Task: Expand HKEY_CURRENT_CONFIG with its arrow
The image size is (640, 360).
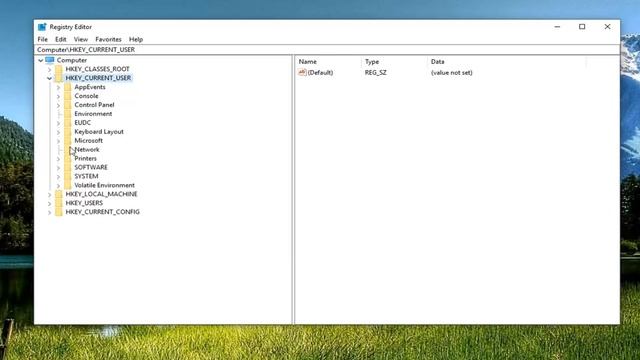Action: point(49,213)
